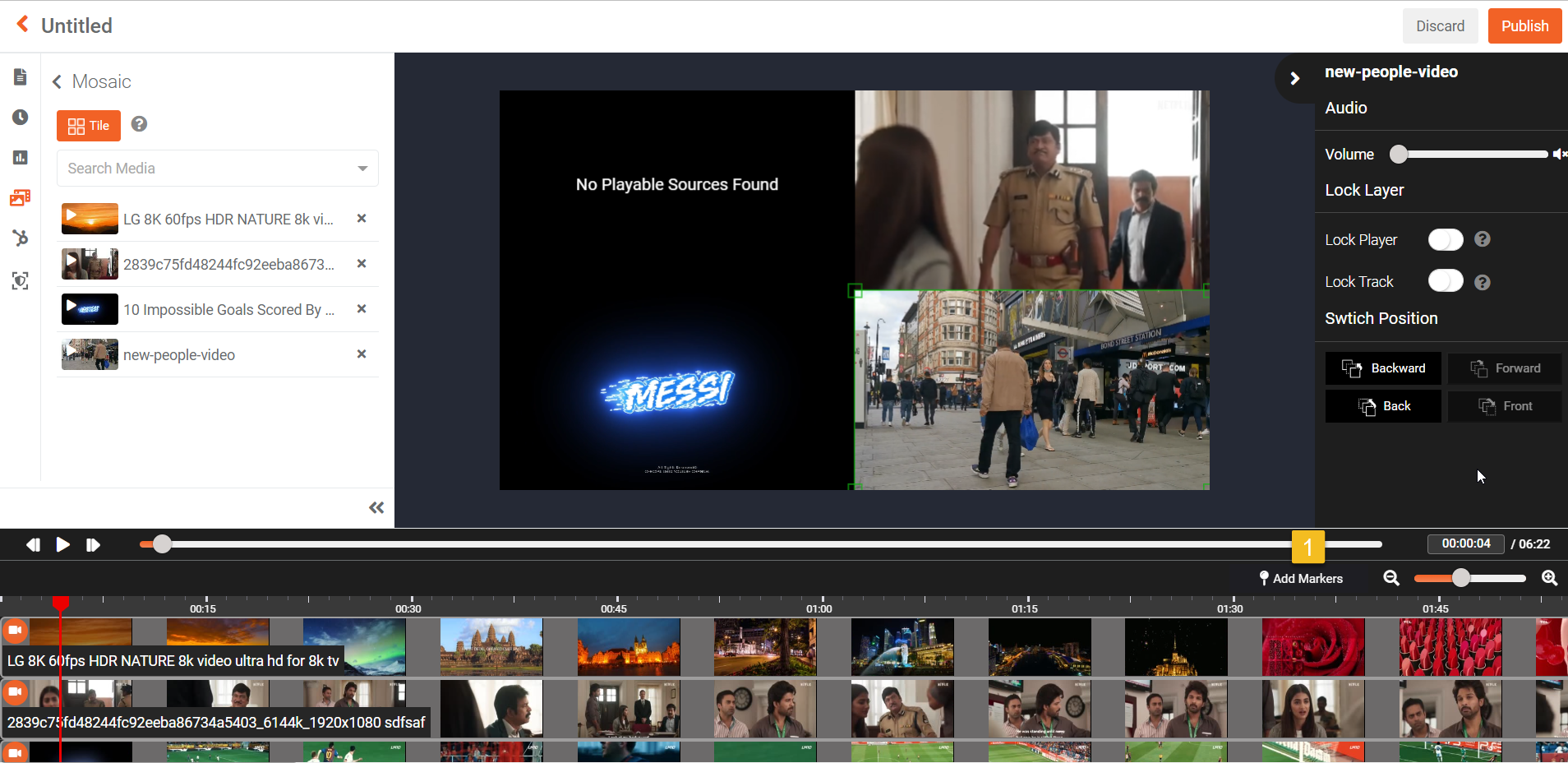Click the Publish button
The width and height of the screenshot is (1568, 763).
tap(1524, 26)
